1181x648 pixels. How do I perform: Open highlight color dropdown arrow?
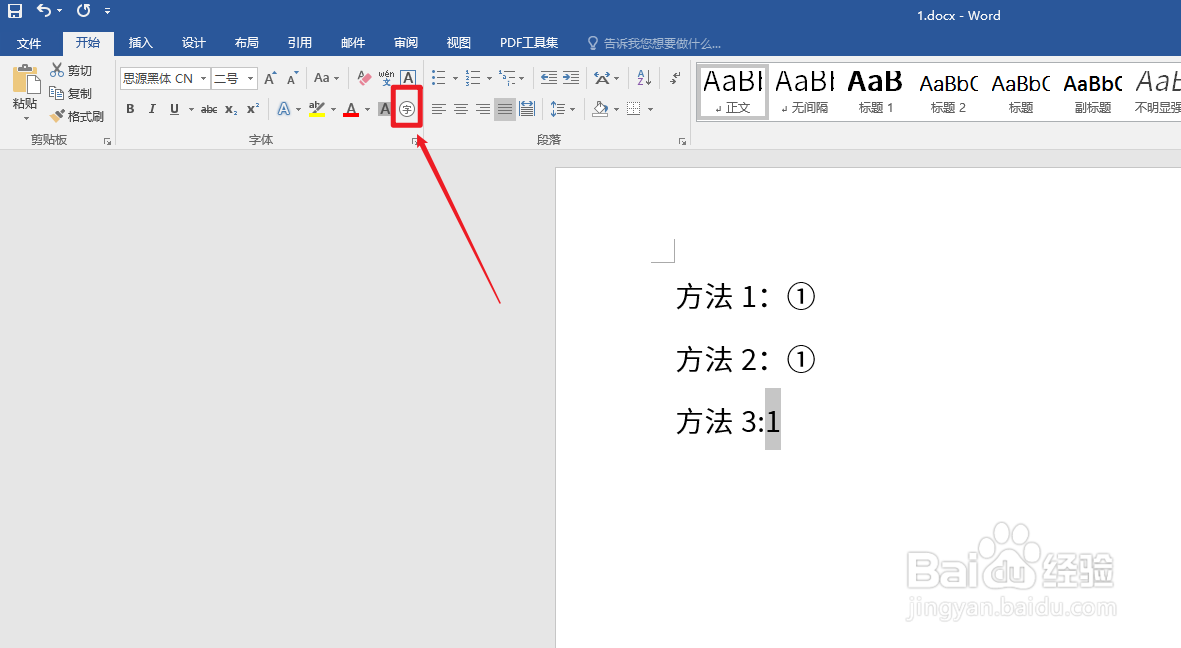click(x=333, y=109)
